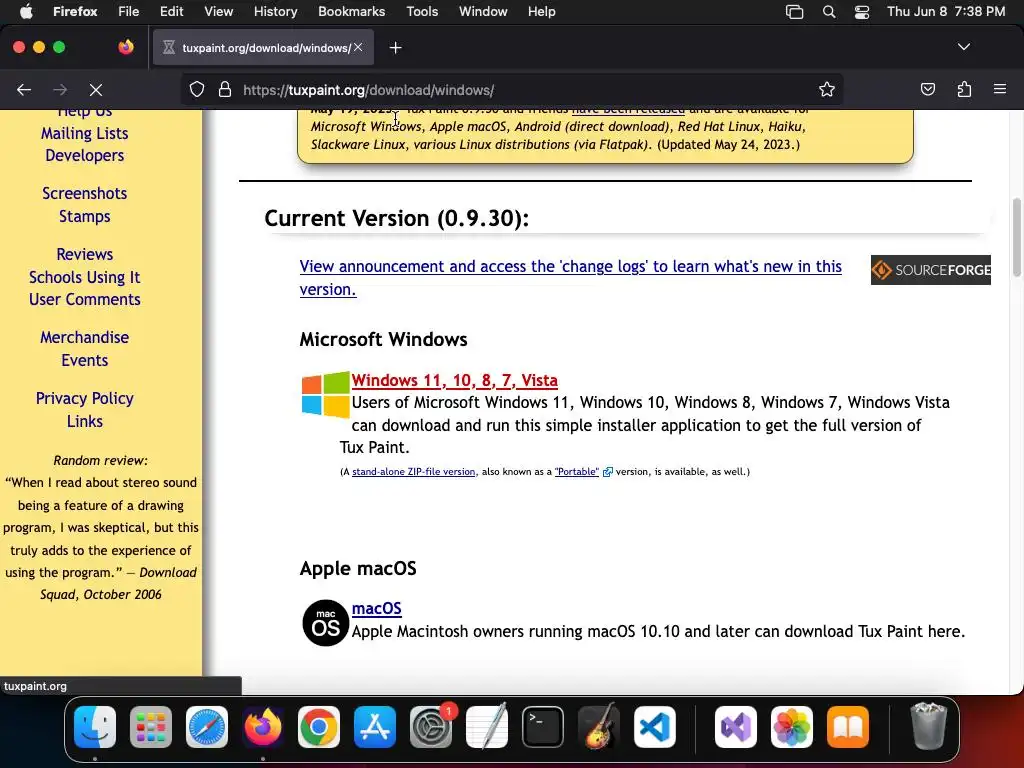Open the Bookmarks menu
Viewport: 1024px width, 768px height.
pyautogui.click(x=351, y=11)
